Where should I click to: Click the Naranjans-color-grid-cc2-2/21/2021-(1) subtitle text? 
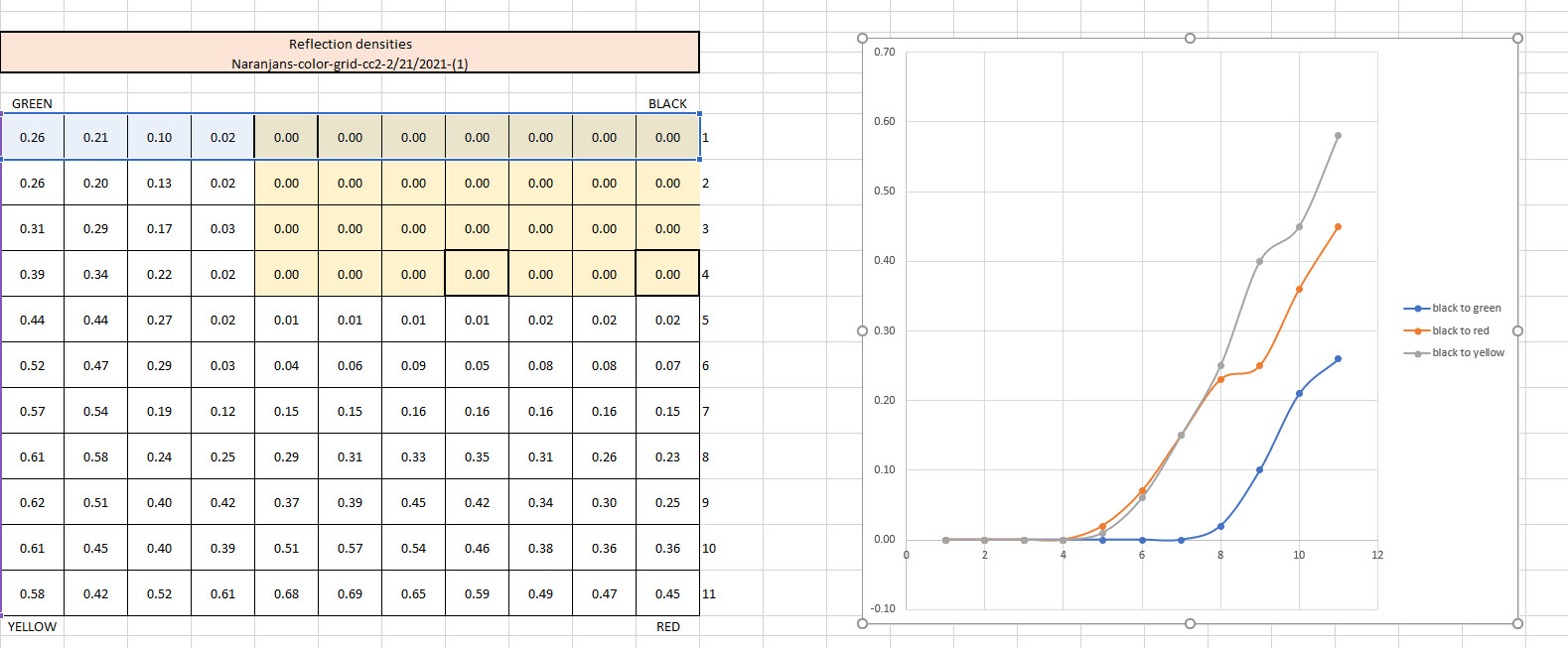point(350,64)
